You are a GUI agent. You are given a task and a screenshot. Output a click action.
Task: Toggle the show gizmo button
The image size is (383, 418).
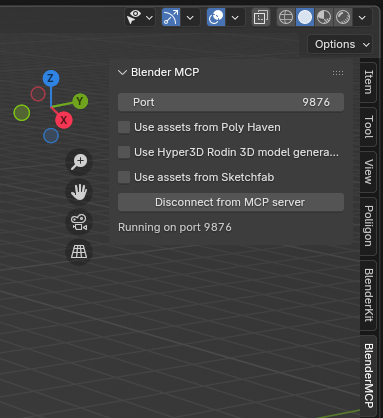(171, 17)
